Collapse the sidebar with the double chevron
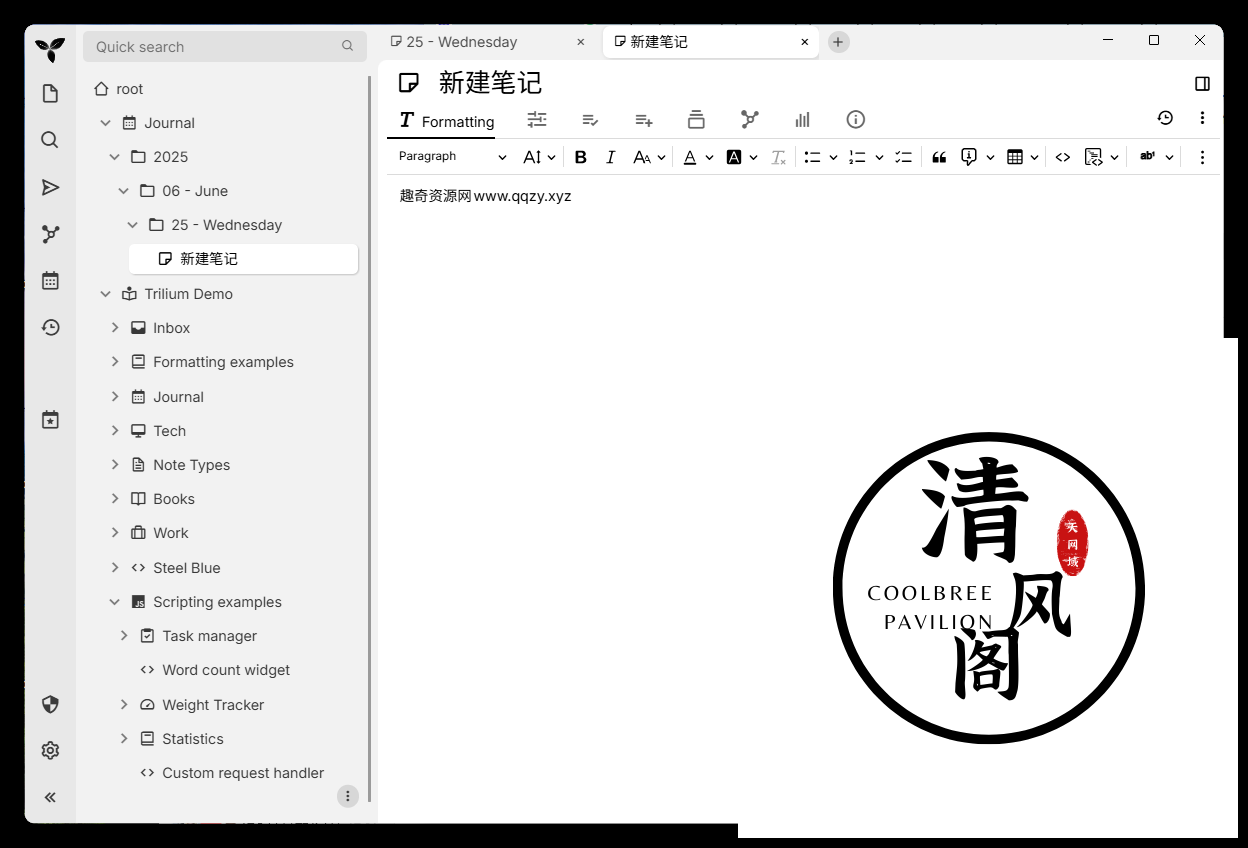Screen dimensions: 1248x848 pos(50,797)
